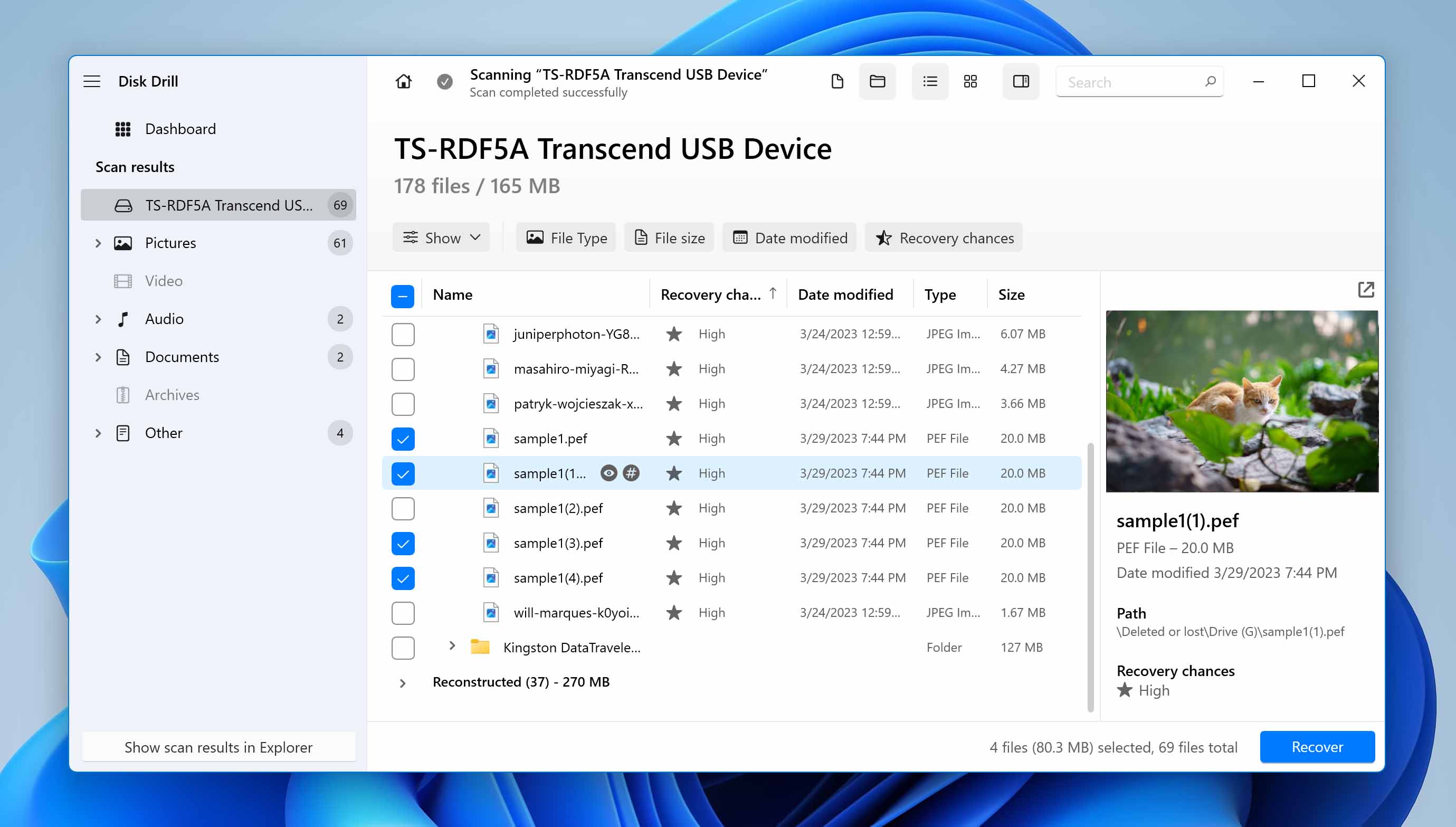Select Archives category in sidebar
1456x827 pixels.
click(218, 395)
